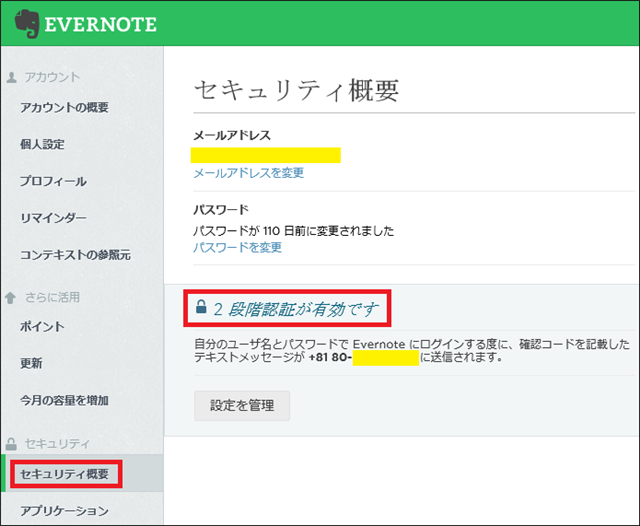Select プロフィール from the sidebar
Image resolution: width=640 pixels, height=526 pixels.
(x=53, y=181)
